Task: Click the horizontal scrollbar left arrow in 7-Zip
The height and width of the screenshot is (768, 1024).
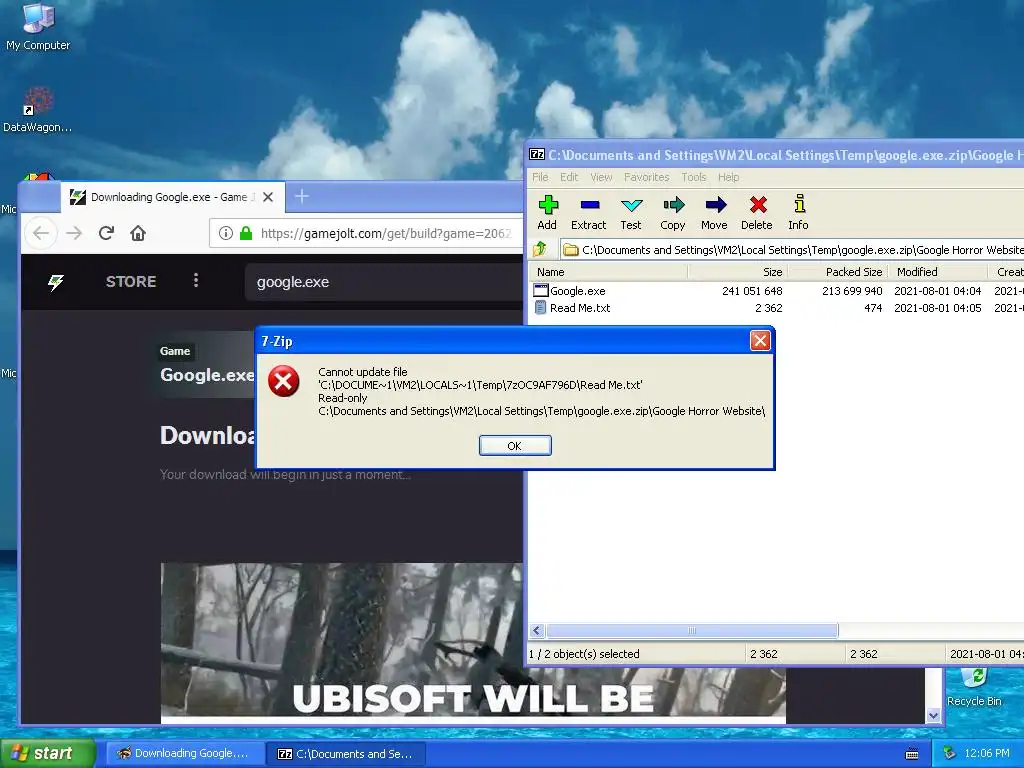Action: [537, 630]
